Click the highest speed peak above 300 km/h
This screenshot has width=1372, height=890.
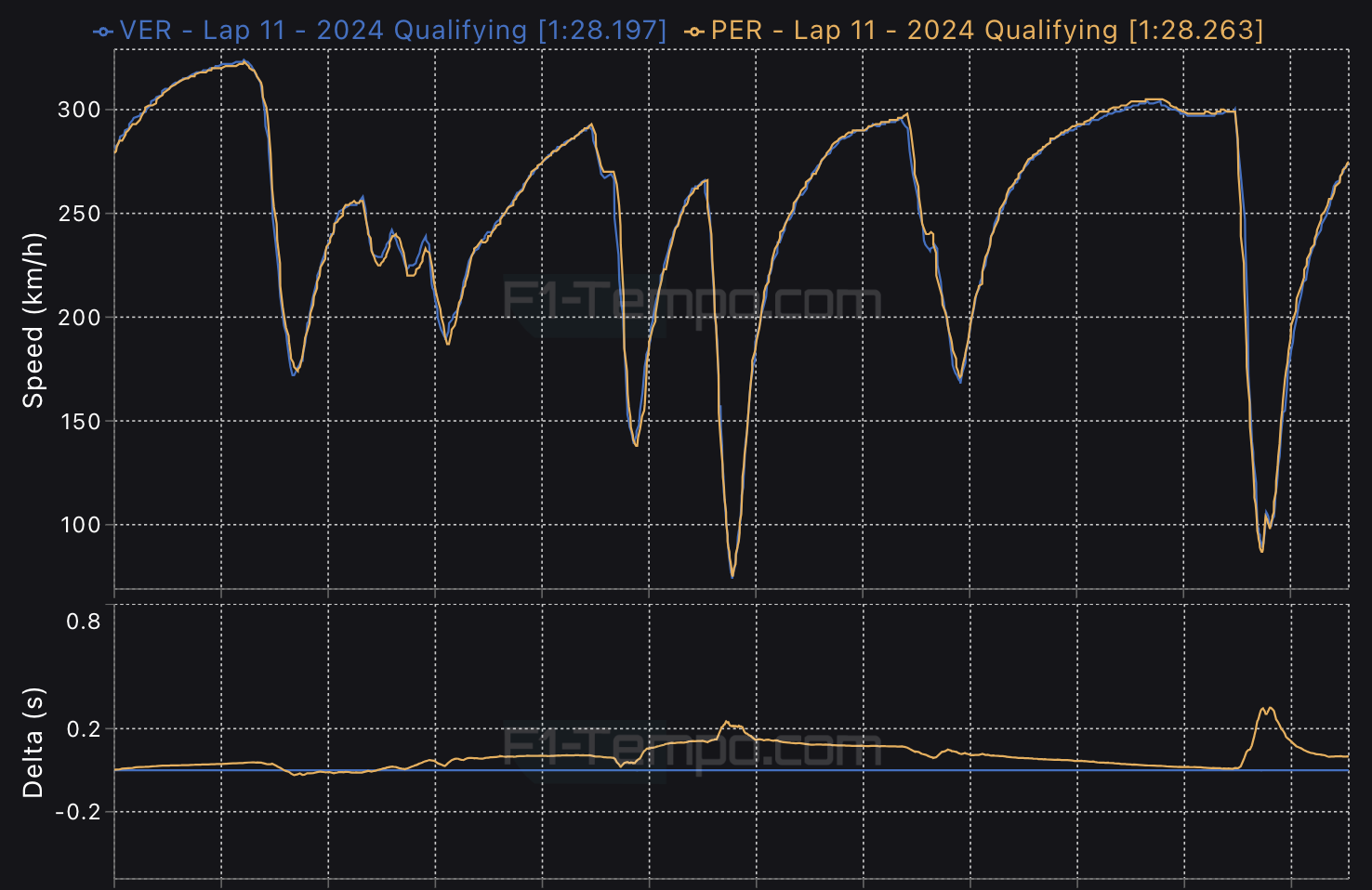click(244, 62)
